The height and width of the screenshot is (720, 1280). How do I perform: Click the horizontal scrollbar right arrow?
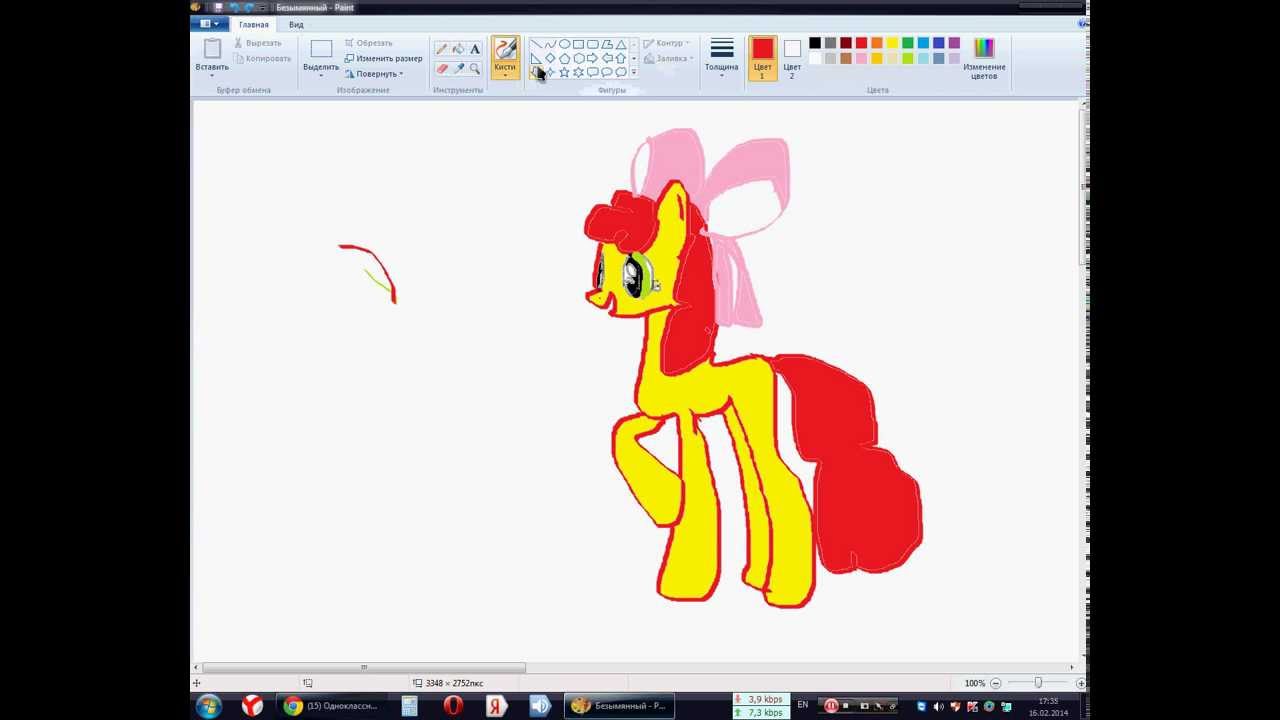click(x=1071, y=667)
